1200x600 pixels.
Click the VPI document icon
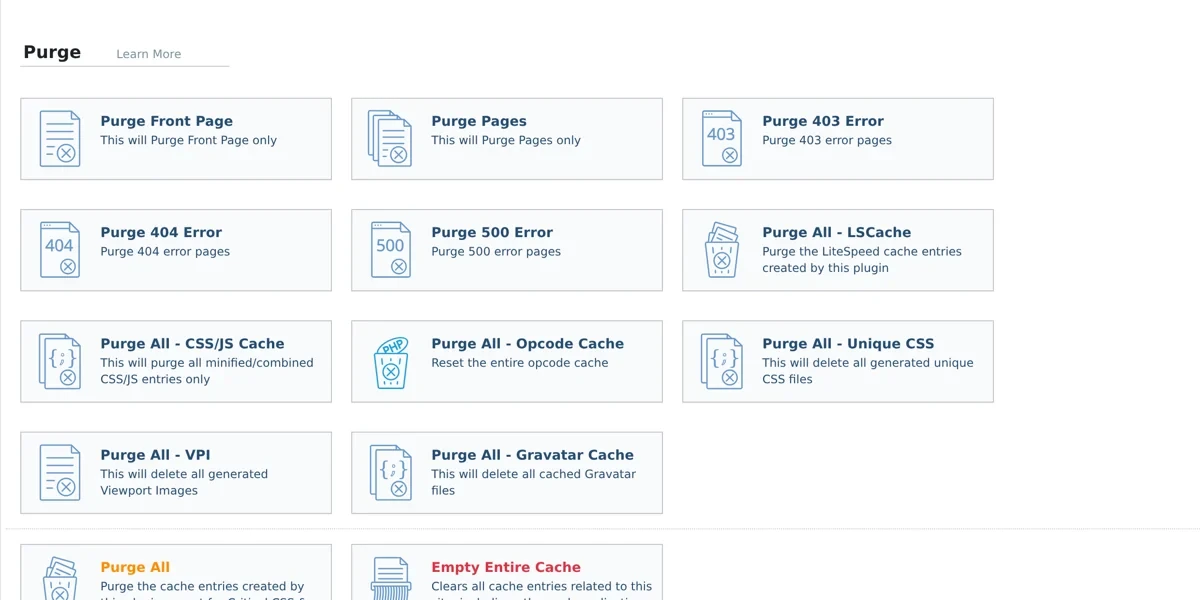(60, 472)
